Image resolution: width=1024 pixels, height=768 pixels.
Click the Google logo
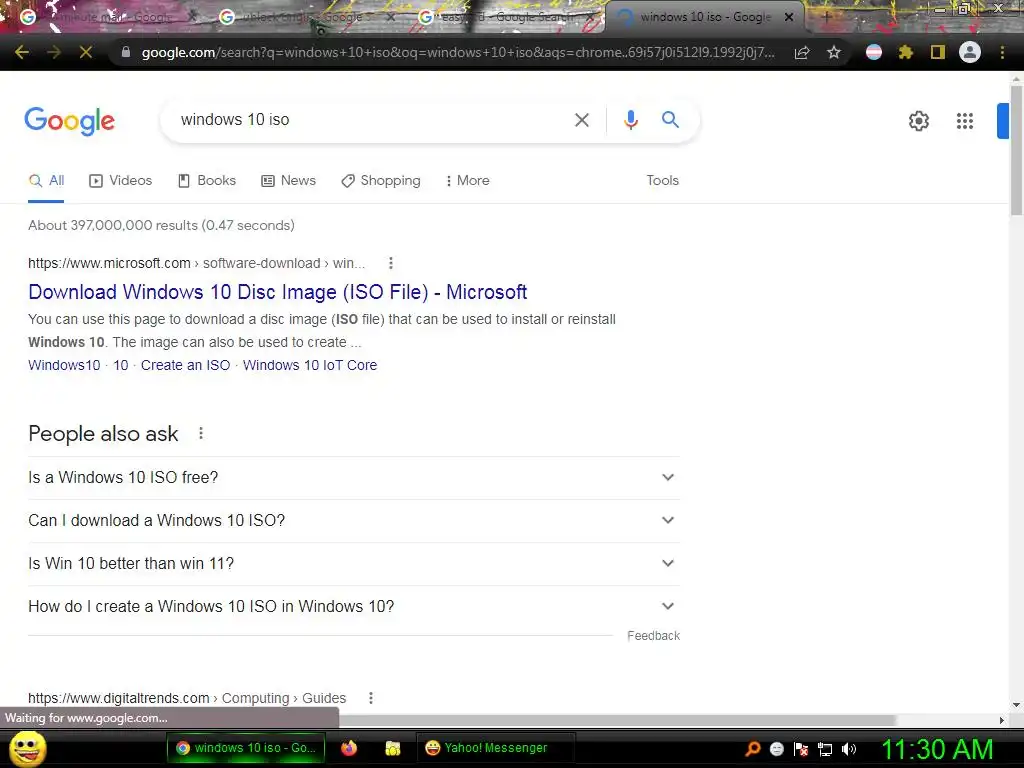70,121
